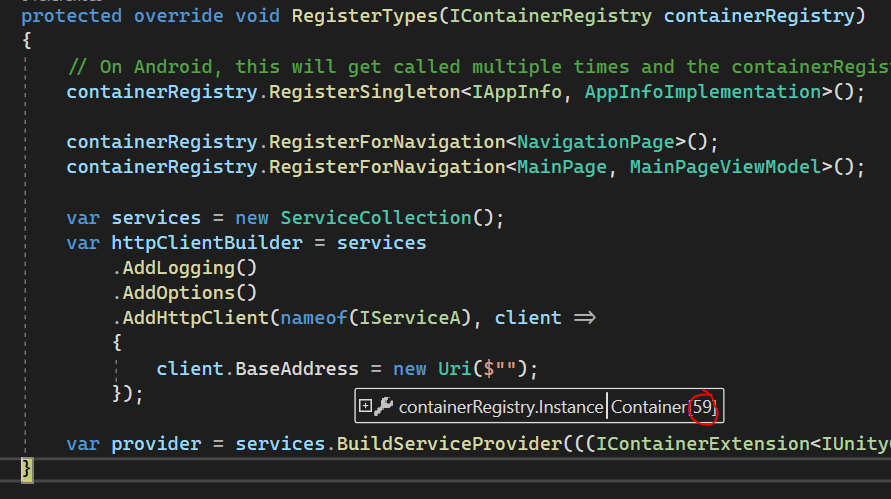891x499 pixels.
Task: Click the green Android comment line
Action: [478, 66]
